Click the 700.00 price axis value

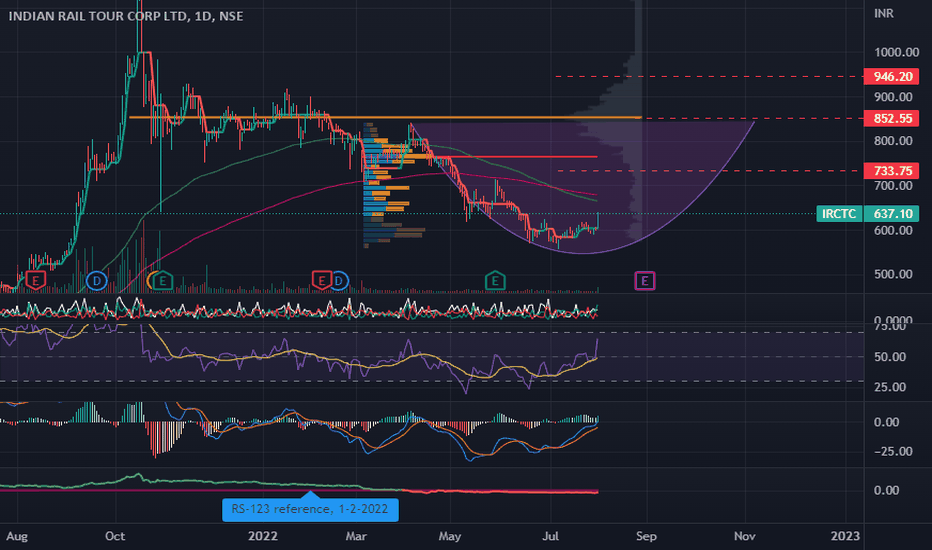[x=893, y=186]
